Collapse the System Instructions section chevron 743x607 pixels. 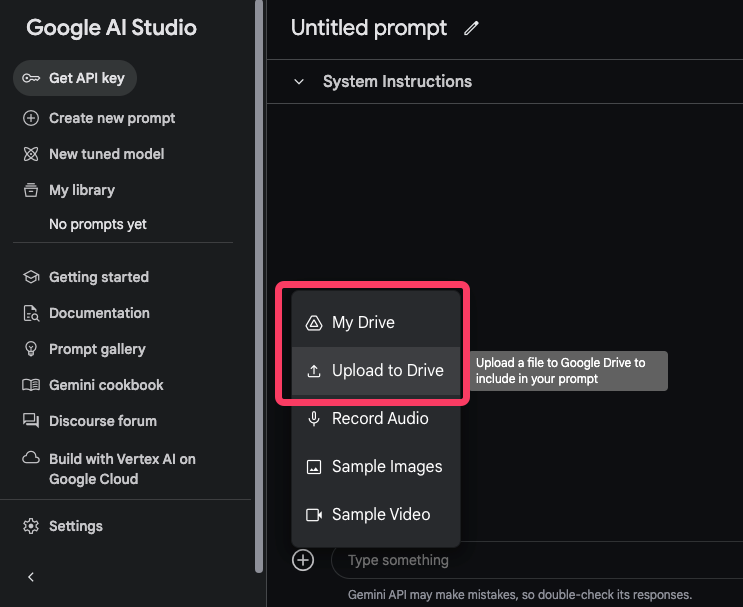(x=299, y=82)
